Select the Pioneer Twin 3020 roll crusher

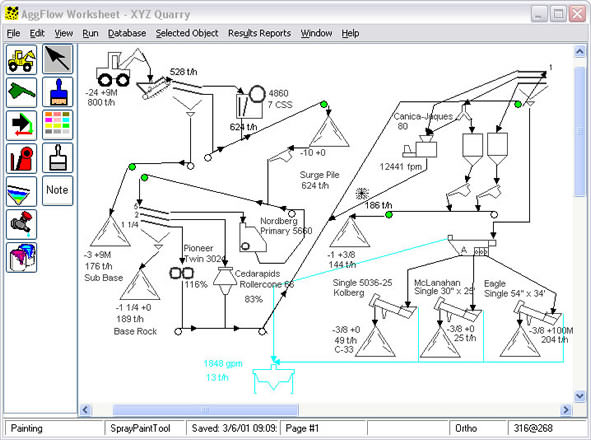181,273
